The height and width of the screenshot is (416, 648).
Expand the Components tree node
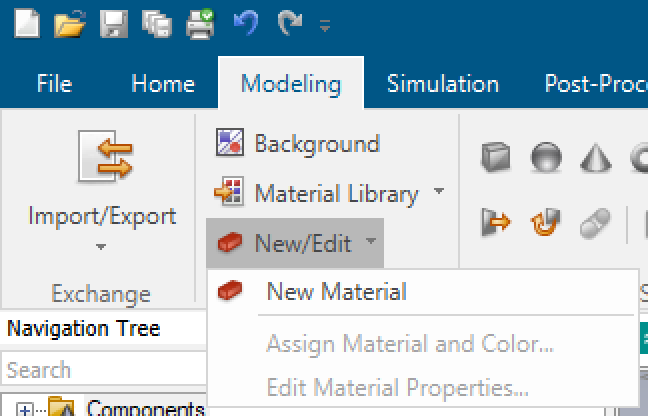(26, 409)
